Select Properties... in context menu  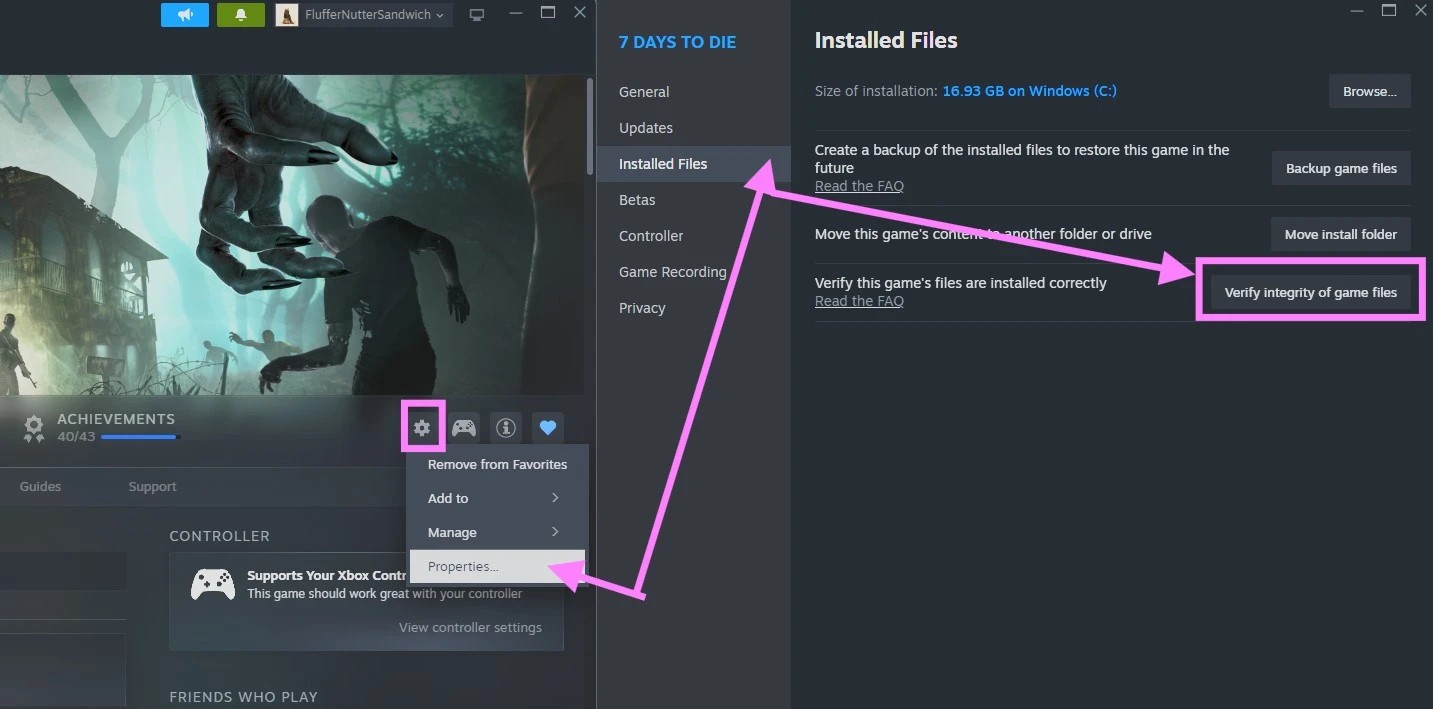pos(497,566)
